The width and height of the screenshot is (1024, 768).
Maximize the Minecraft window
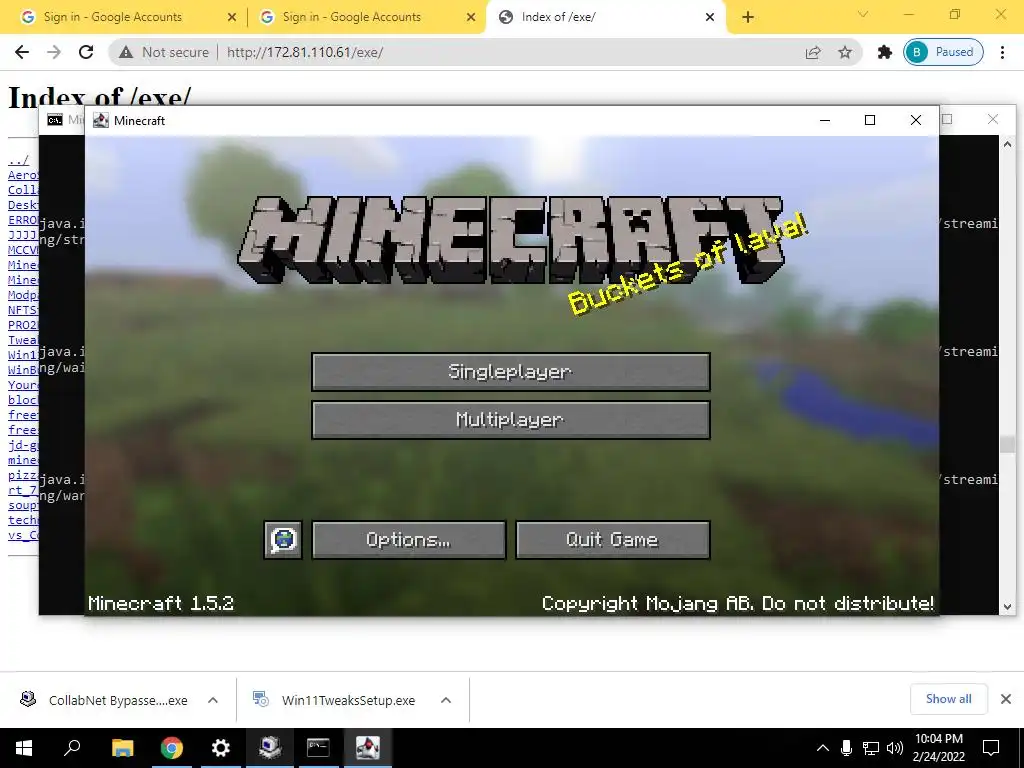(x=870, y=120)
